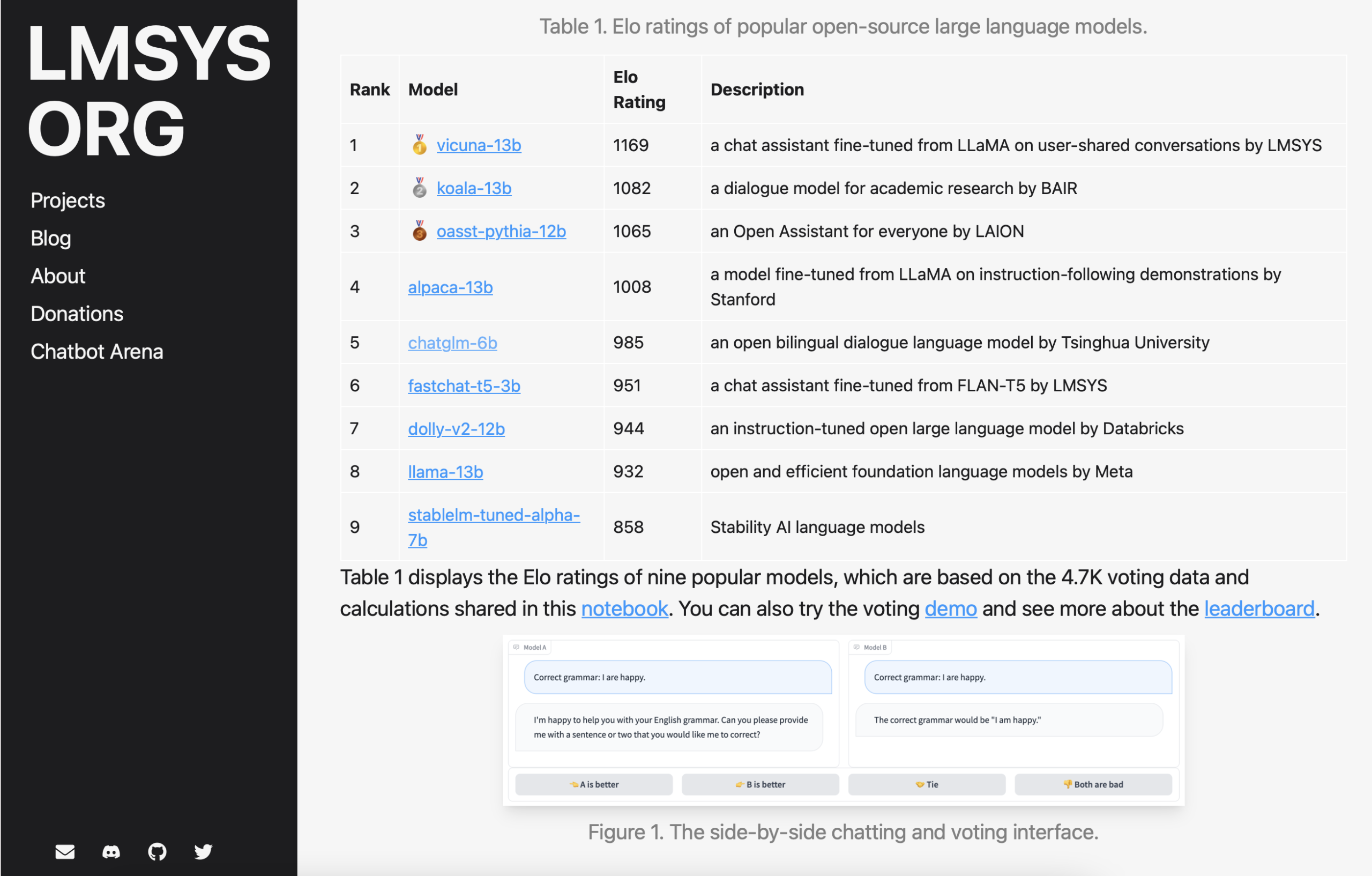Open the chatglm-6b model link
1372x876 pixels.
pyautogui.click(x=452, y=343)
